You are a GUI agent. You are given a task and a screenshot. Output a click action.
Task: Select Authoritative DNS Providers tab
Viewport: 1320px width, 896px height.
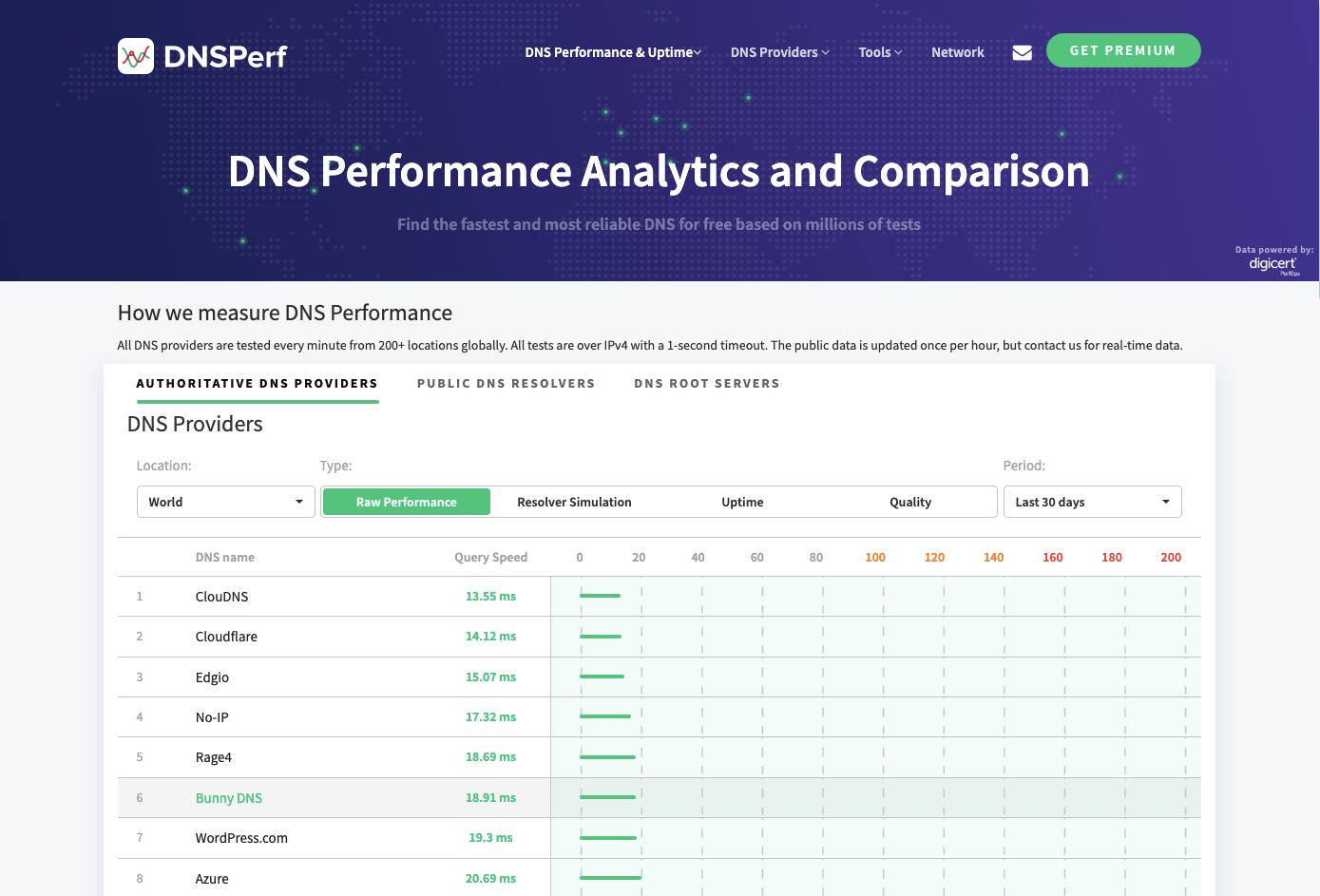click(x=258, y=384)
